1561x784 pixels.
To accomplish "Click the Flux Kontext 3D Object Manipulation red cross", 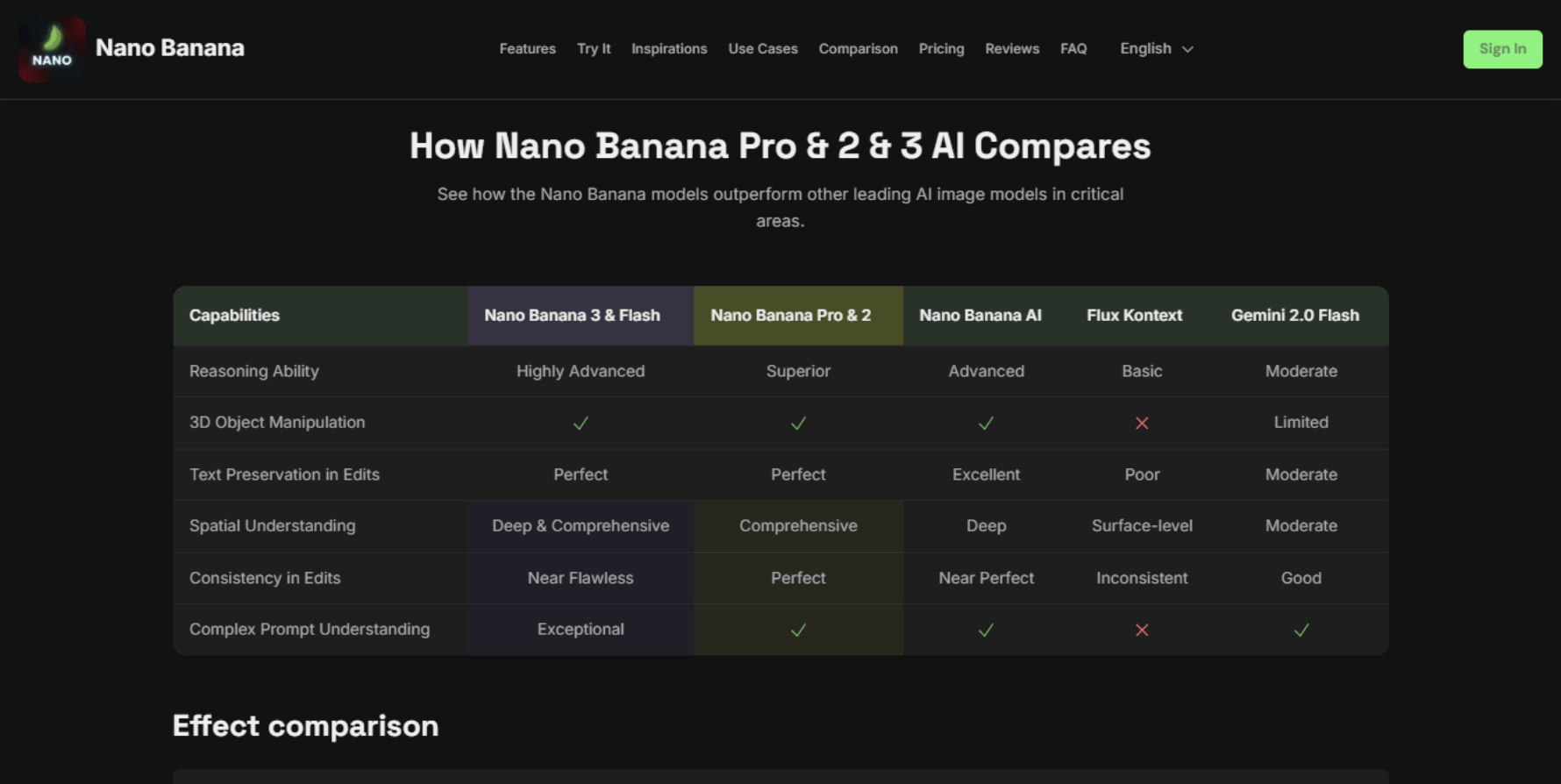I will (x=1142, y=424).
